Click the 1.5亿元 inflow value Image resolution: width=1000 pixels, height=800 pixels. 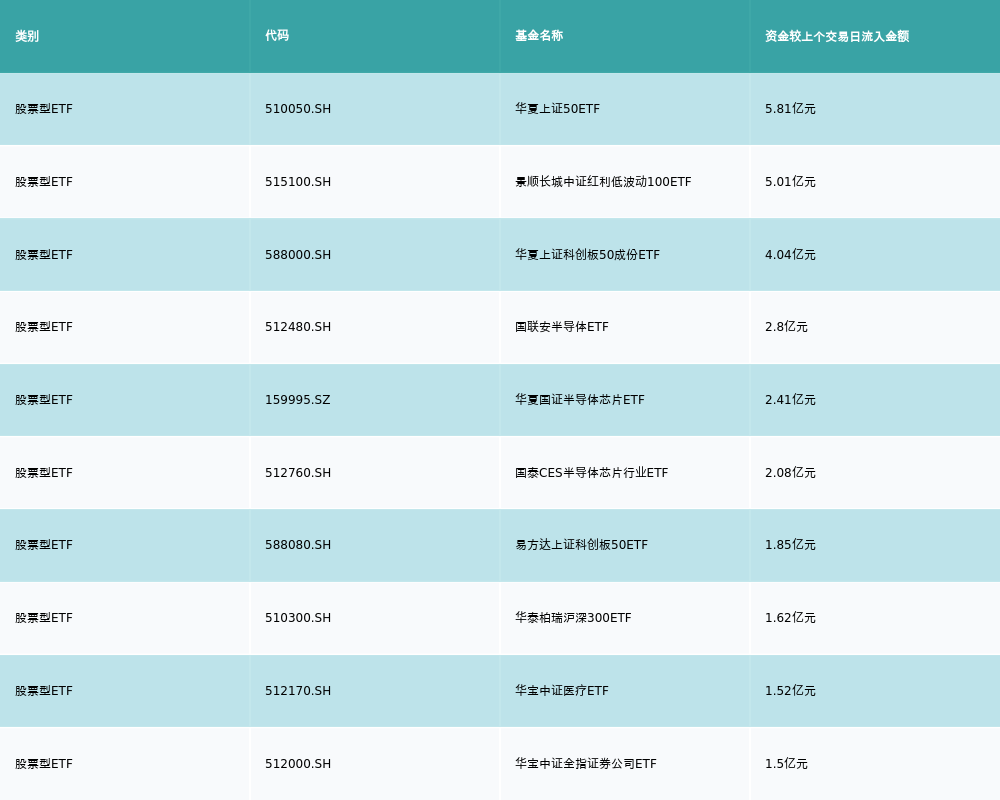click(x=786, y=764)
